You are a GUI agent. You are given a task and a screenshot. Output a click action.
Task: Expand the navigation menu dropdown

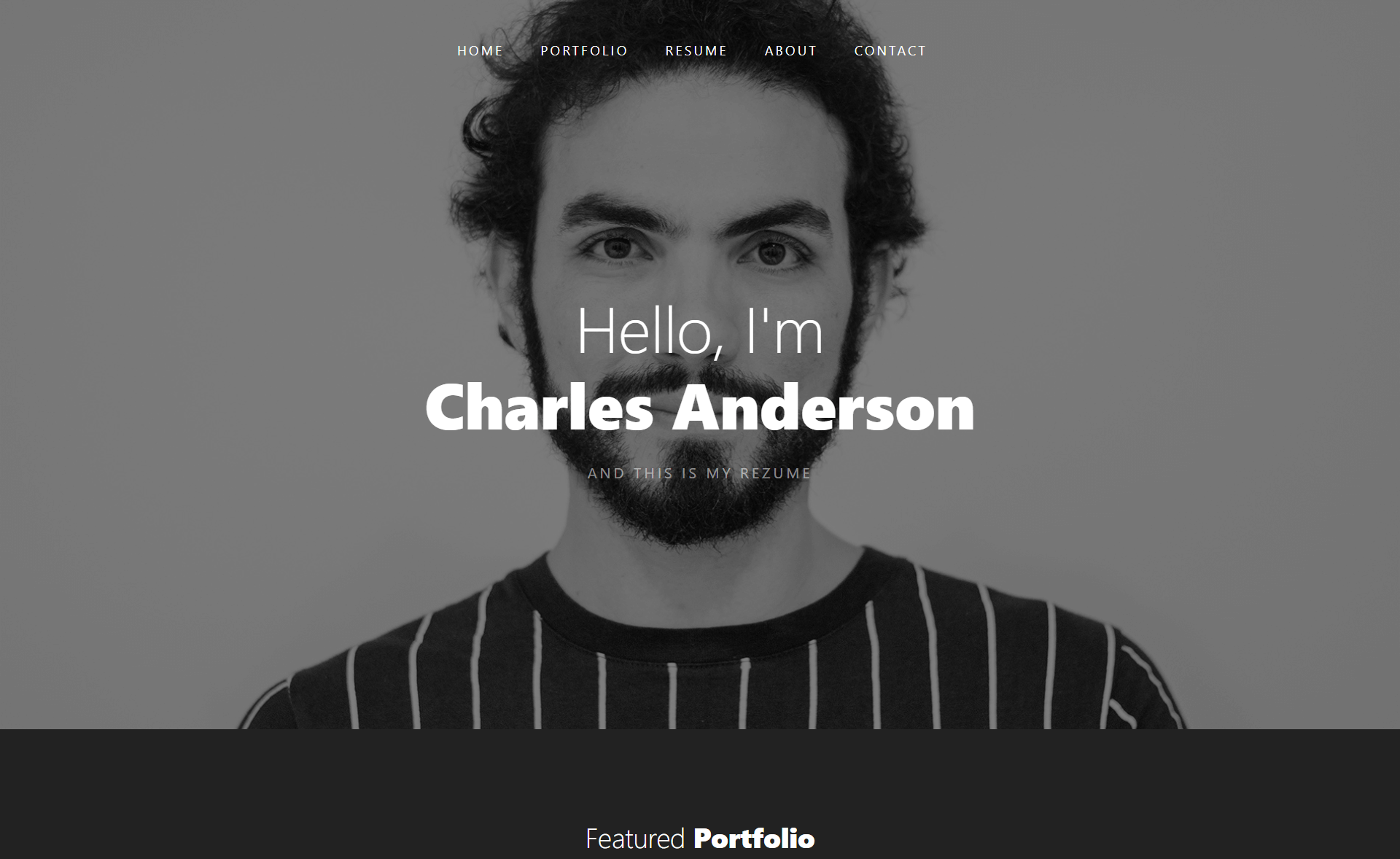[x=584, y=50]
